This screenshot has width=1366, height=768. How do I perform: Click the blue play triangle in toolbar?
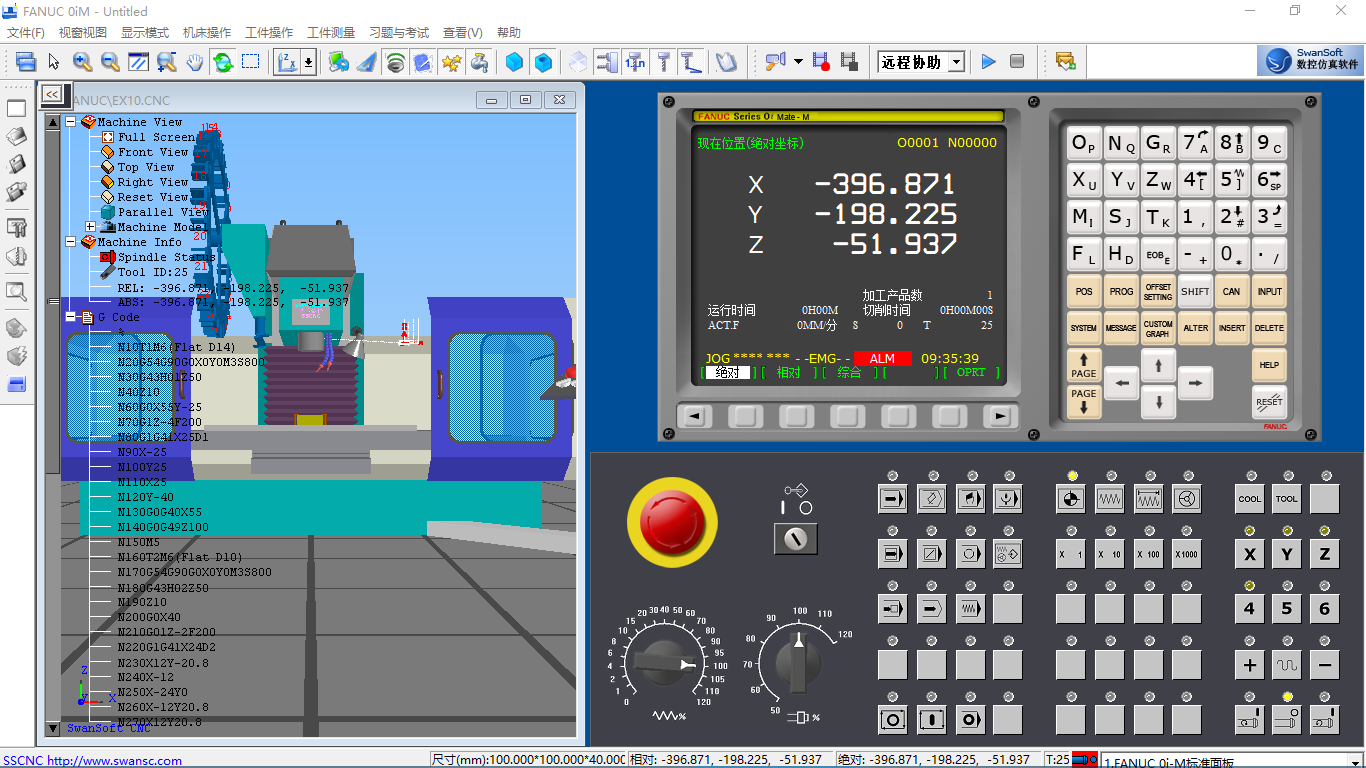click(x=989, y=62)
